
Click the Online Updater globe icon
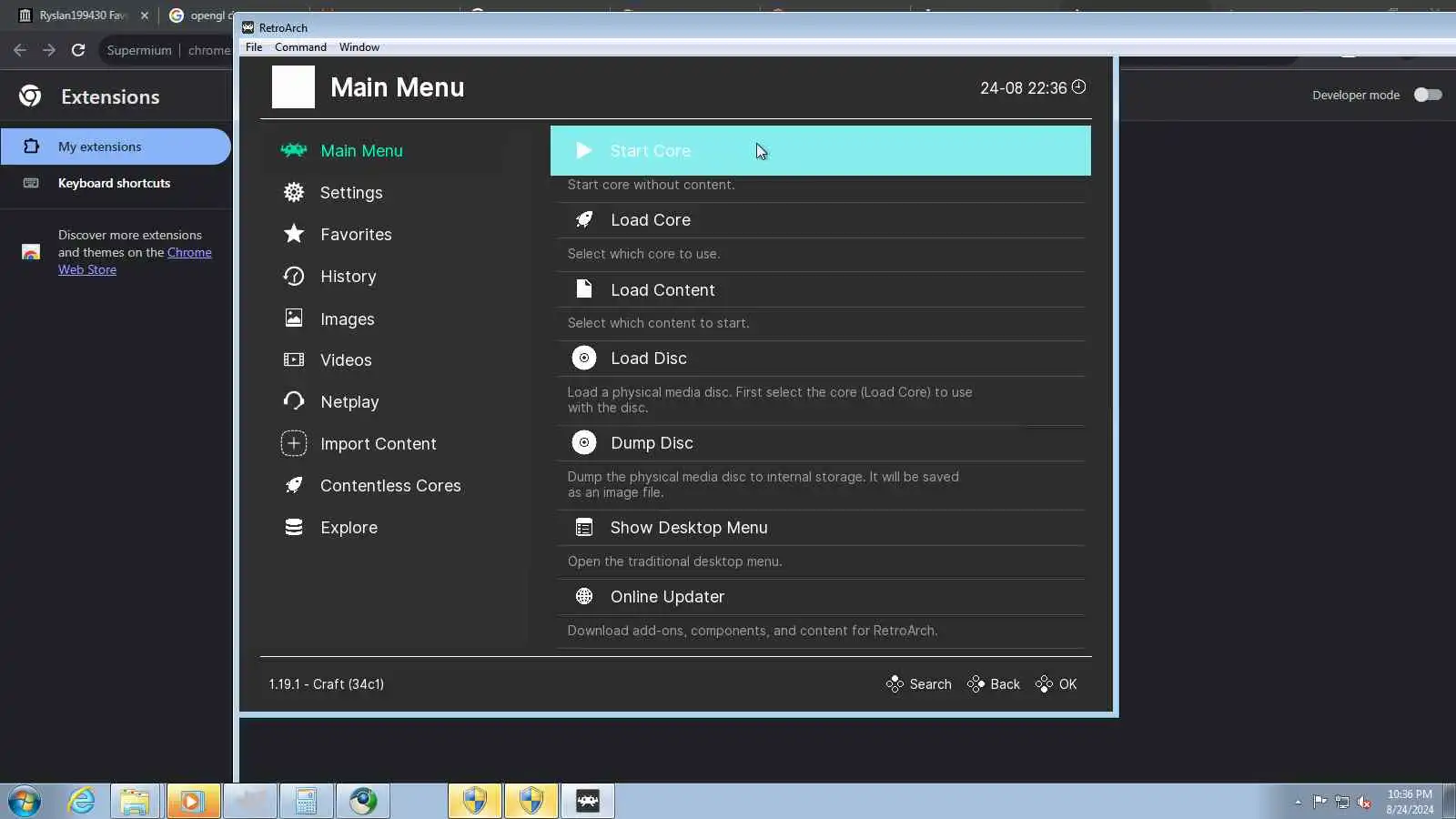pyautogui.click(x=584, y=596)
